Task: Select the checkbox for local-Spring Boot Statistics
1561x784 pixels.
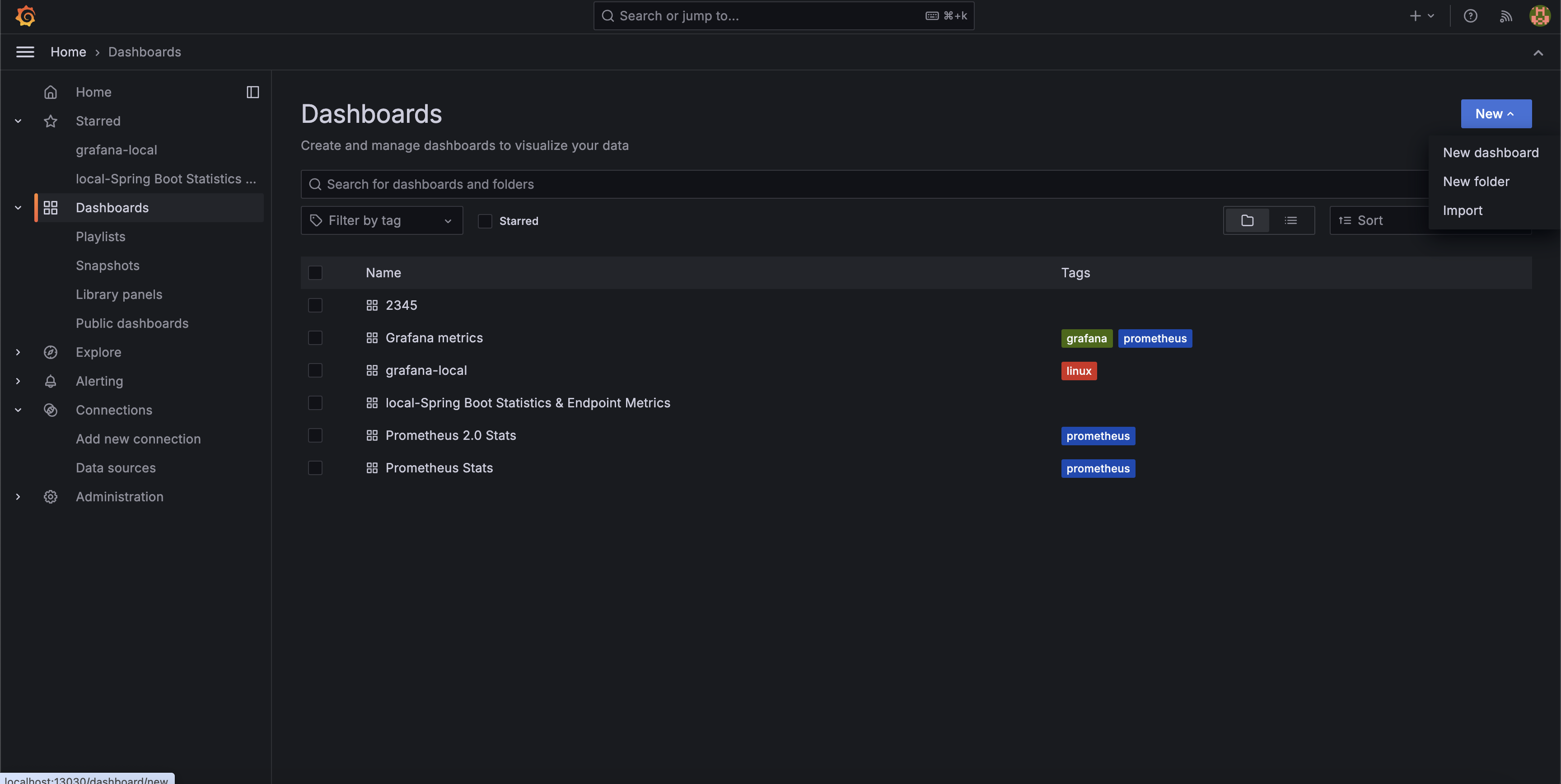Action: click(315, 403)
